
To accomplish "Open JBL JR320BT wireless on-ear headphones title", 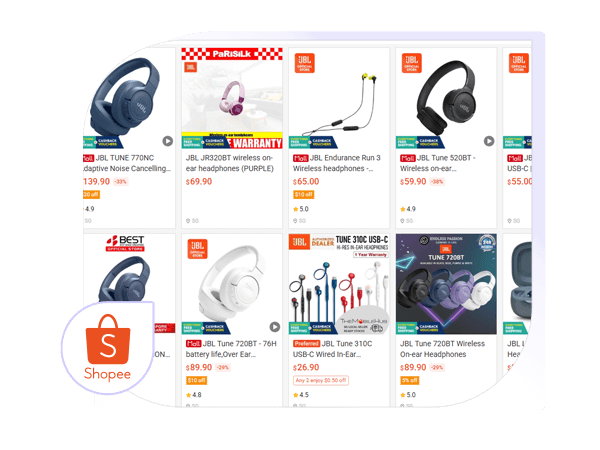I will (x=230, y=163).
